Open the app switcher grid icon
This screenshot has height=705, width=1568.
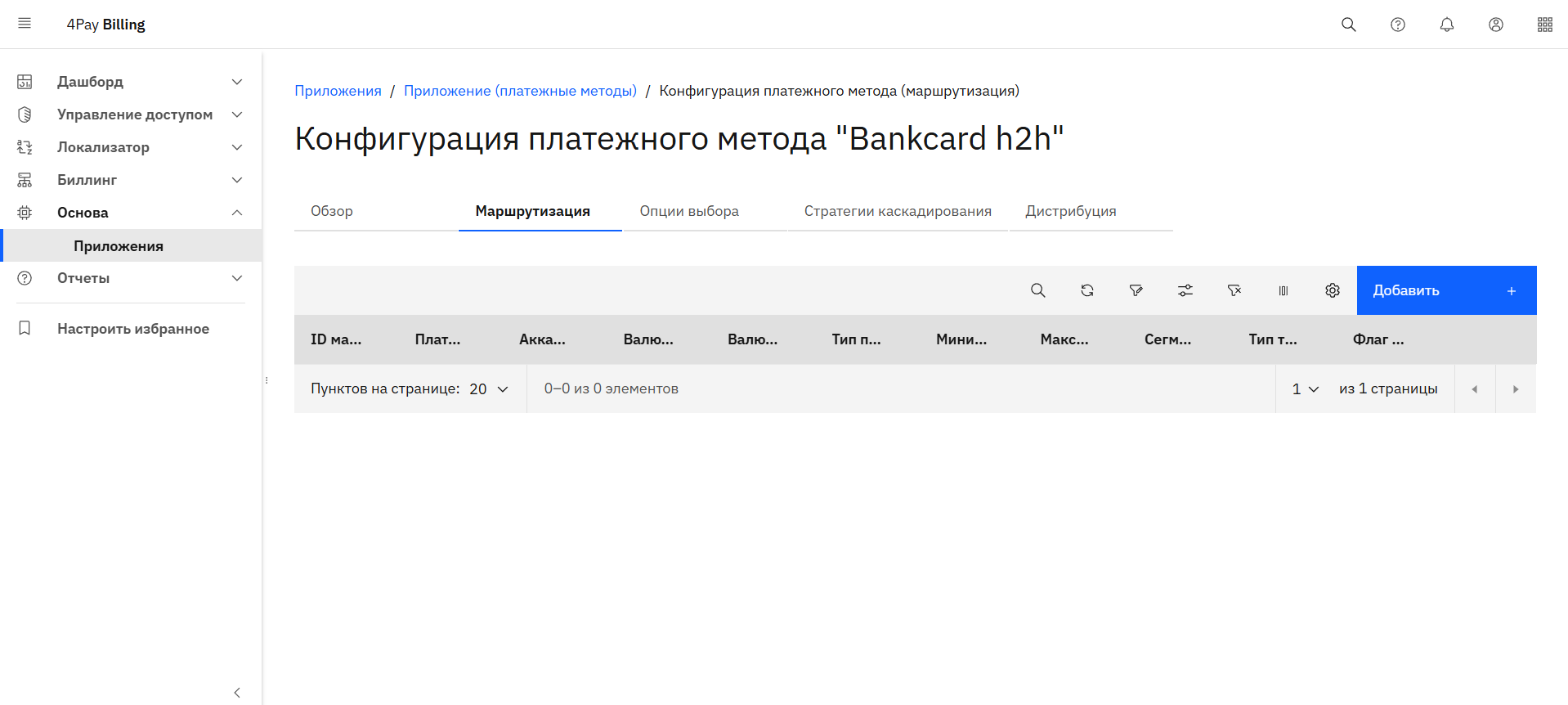coord(1544,25)
